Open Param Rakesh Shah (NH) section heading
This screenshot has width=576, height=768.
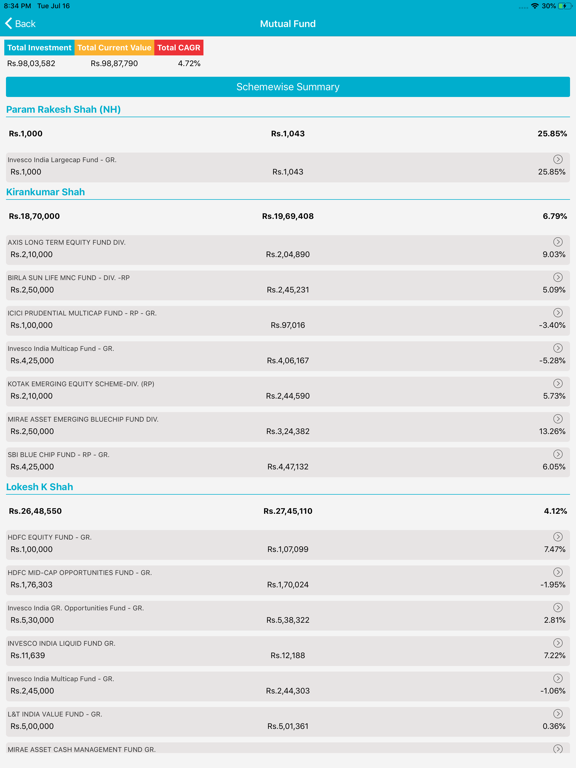point(63,109)
